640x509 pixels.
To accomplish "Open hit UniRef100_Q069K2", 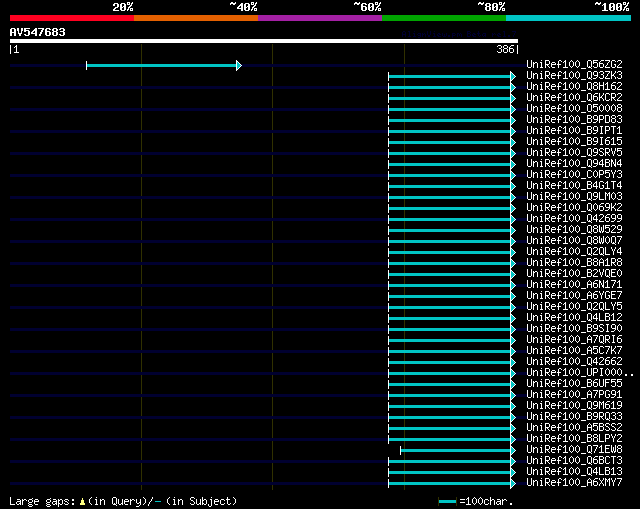I will click(574, 208).
